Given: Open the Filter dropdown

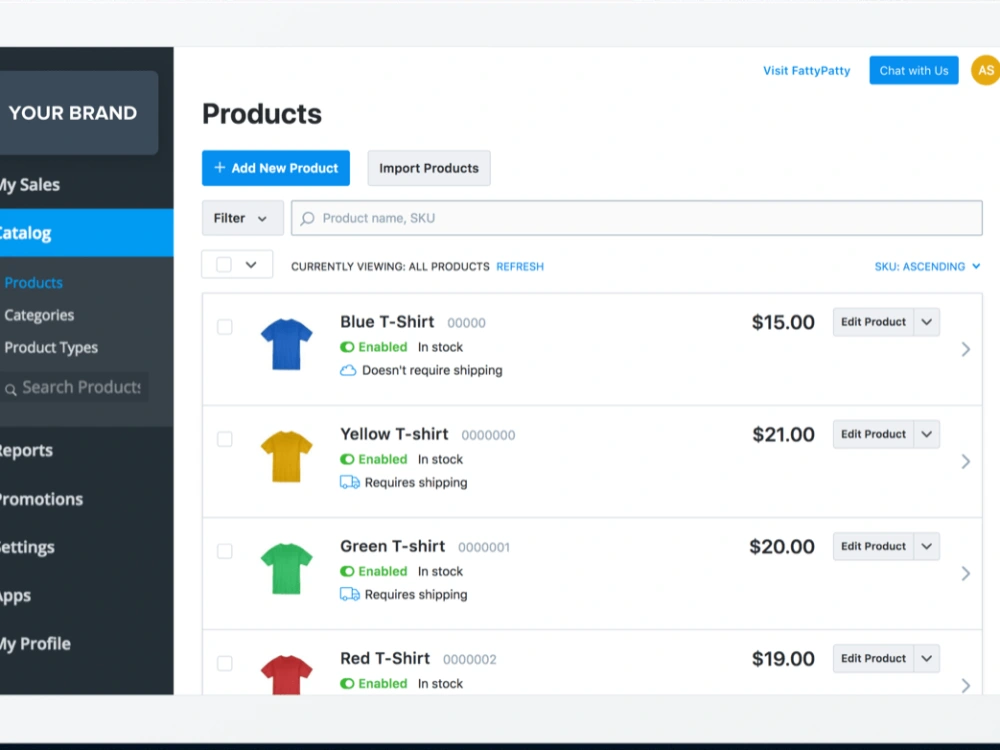Looking at the screenshot, I should (x=242, y=218).
